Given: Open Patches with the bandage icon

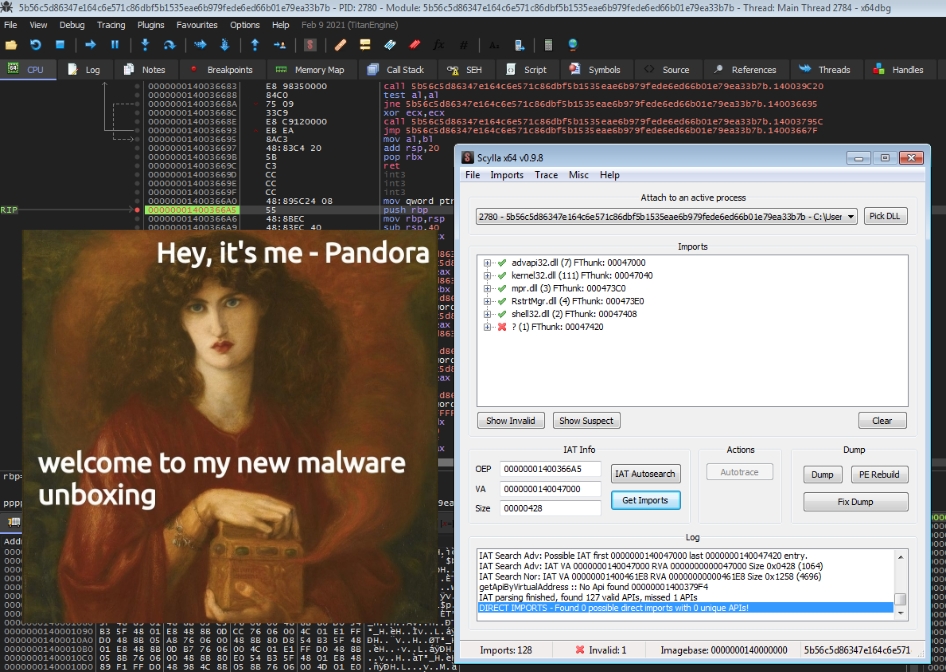Looking at the screenshot, I should (x=340, y=45).
